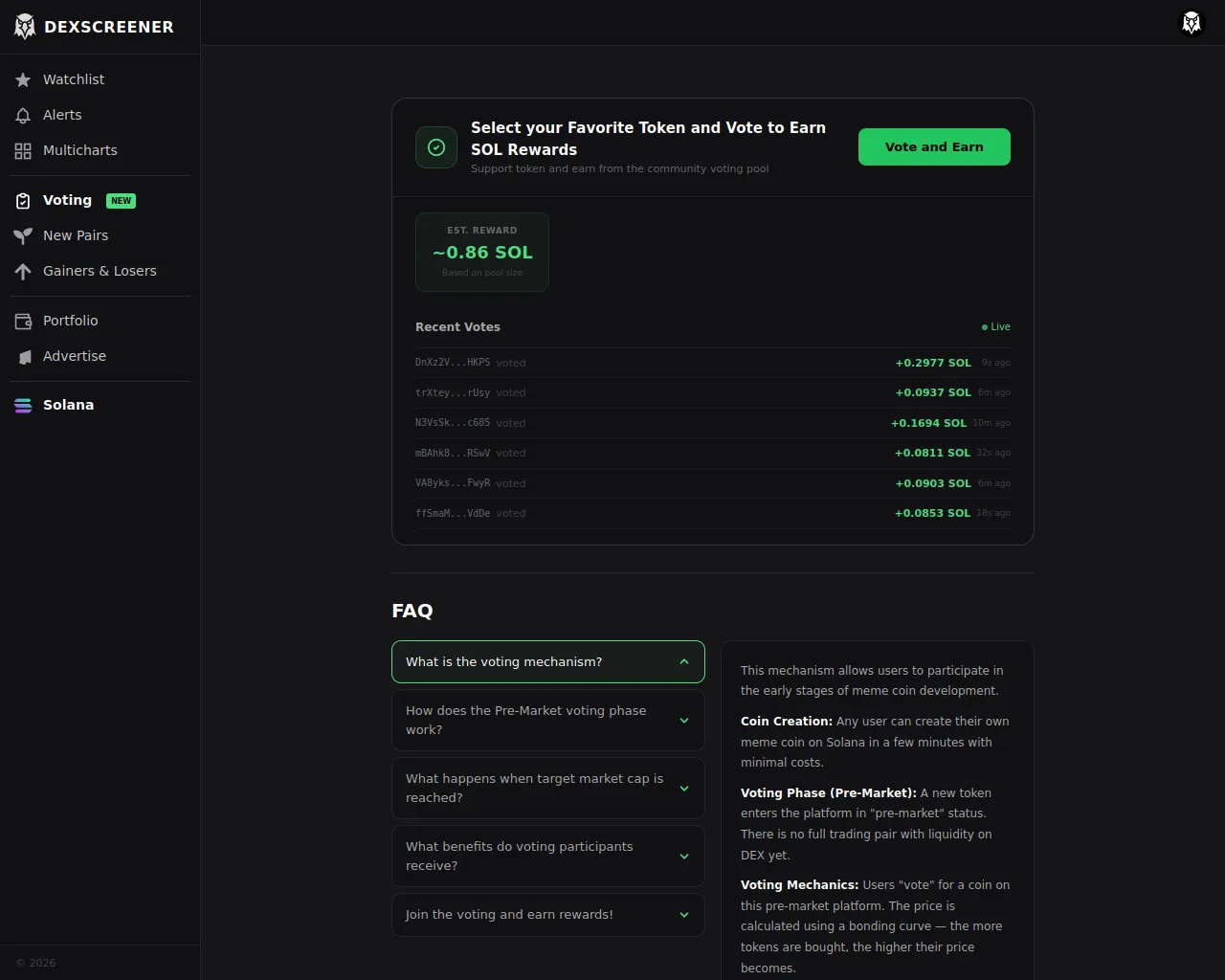Viewport: 1225px width, 980px height.
Task: Click the DEXSCREENER owl logo icon
Action: pos(25,27)
